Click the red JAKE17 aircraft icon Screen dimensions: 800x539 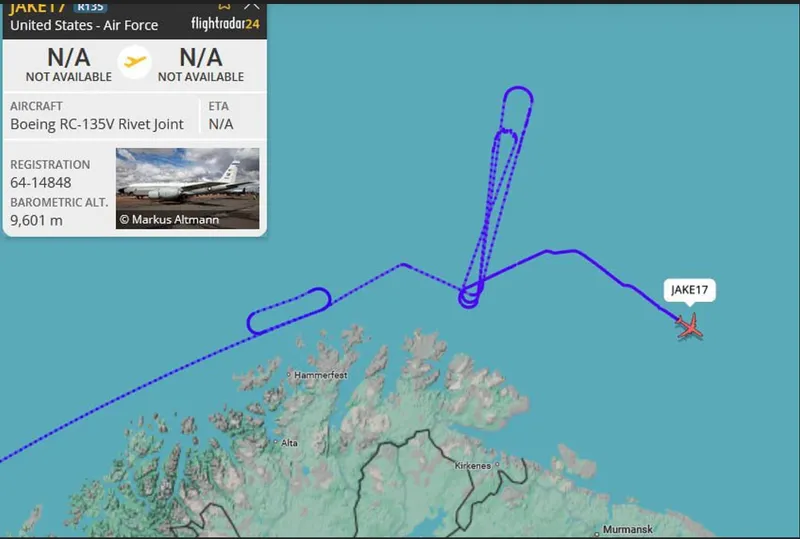tap(690, 326)
